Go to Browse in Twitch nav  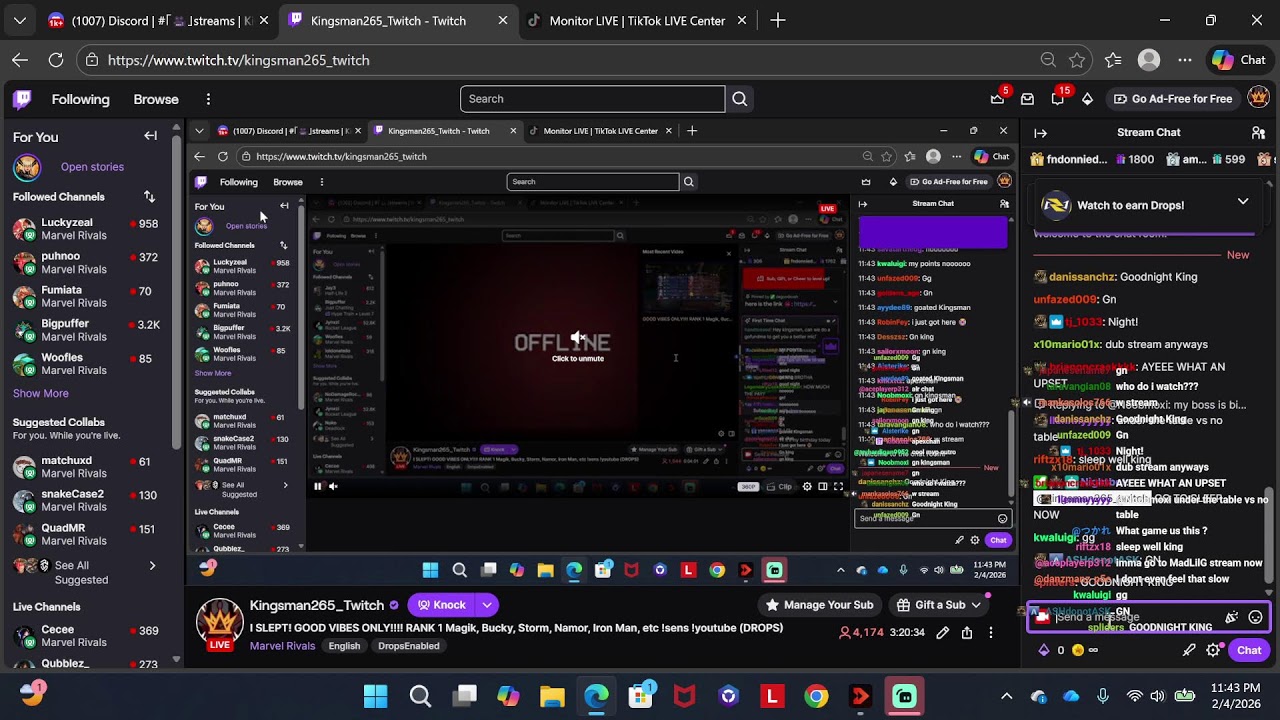tap(156, 99)
